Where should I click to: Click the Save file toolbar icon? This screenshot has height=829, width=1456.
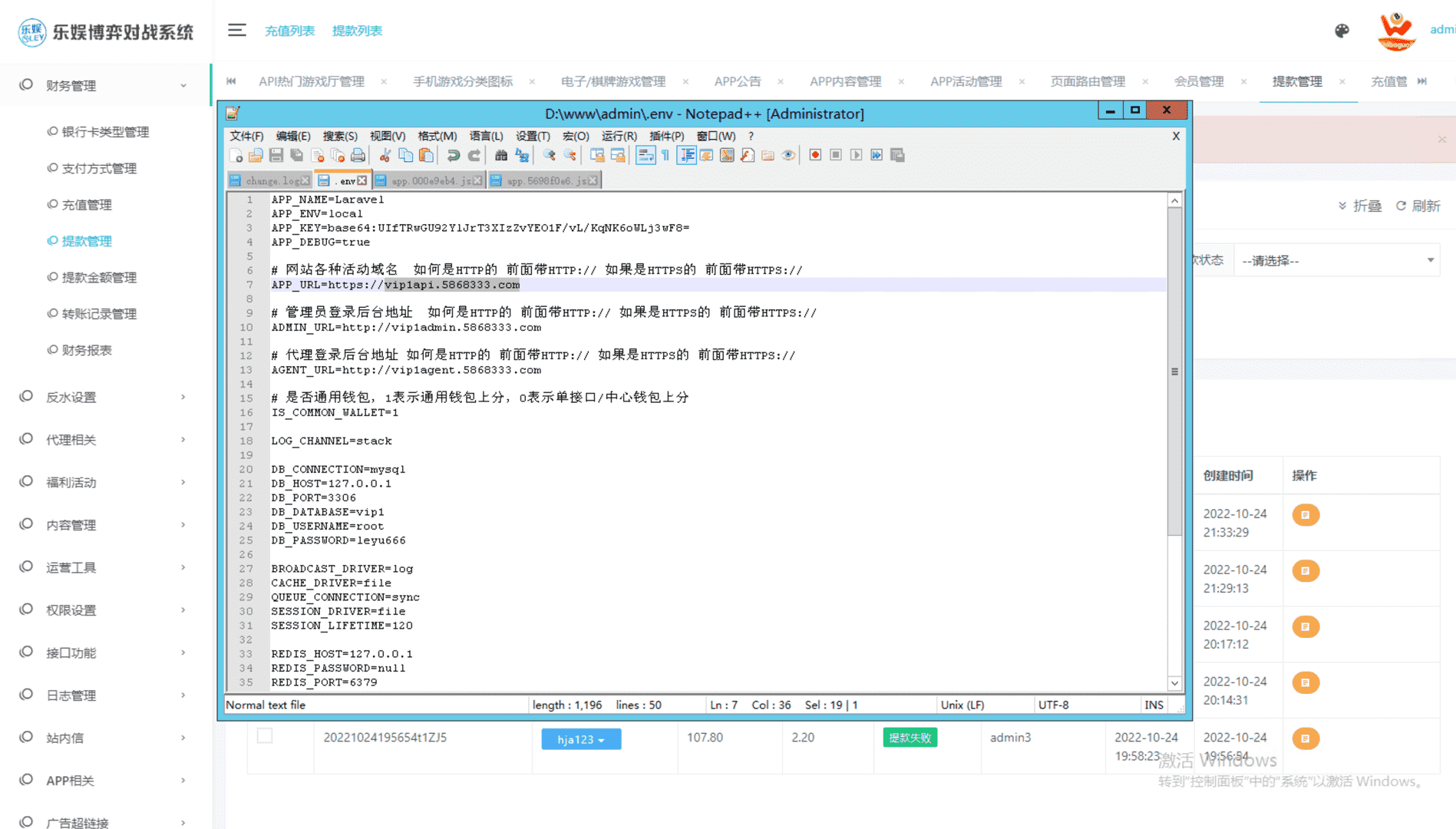[x=276, y=156]
